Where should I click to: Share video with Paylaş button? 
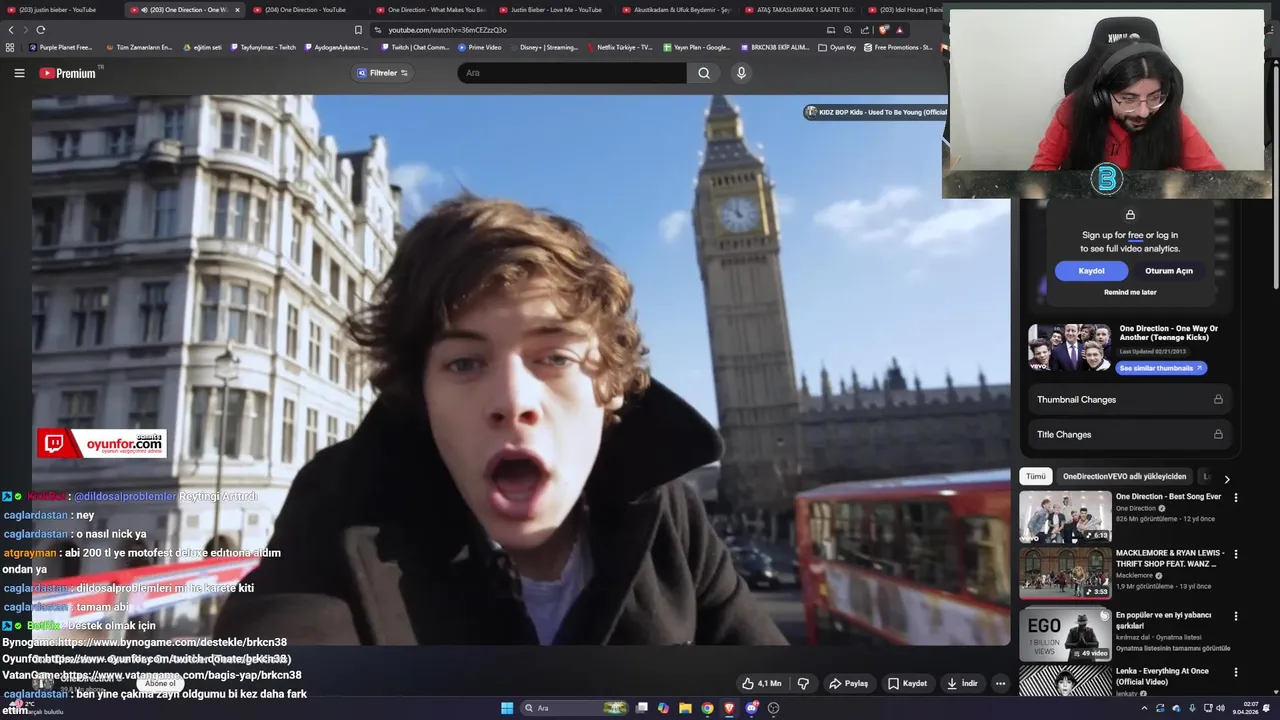click(x=848, y=684)
